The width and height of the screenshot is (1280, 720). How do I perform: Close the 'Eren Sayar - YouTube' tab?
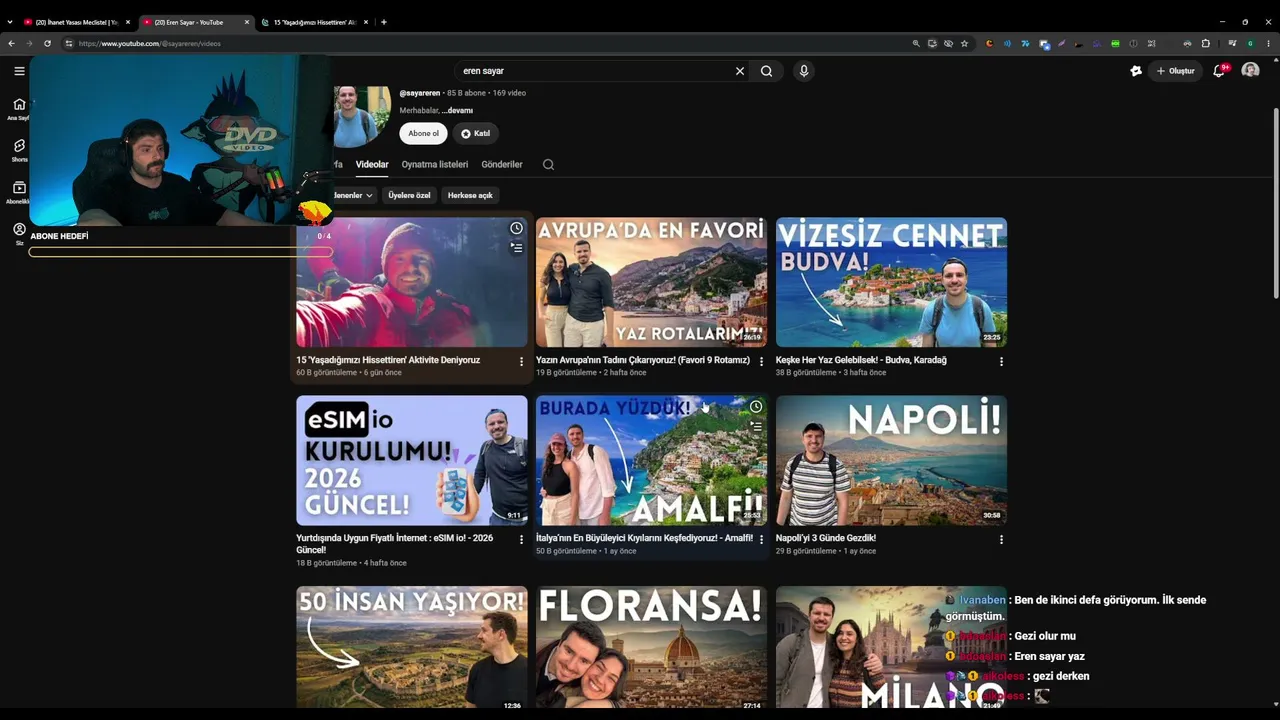click(x=247, y=22)
